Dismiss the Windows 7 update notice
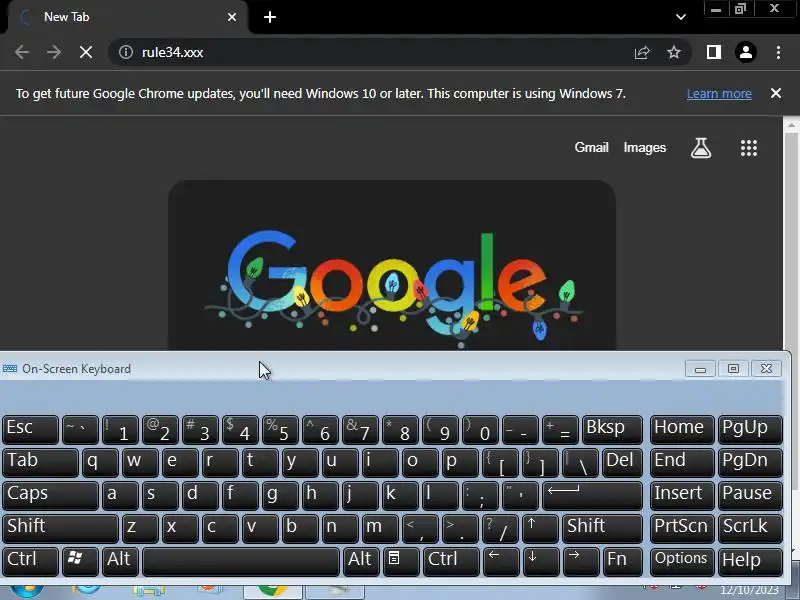This screenshot has height=600, width=800. [776, 93]
